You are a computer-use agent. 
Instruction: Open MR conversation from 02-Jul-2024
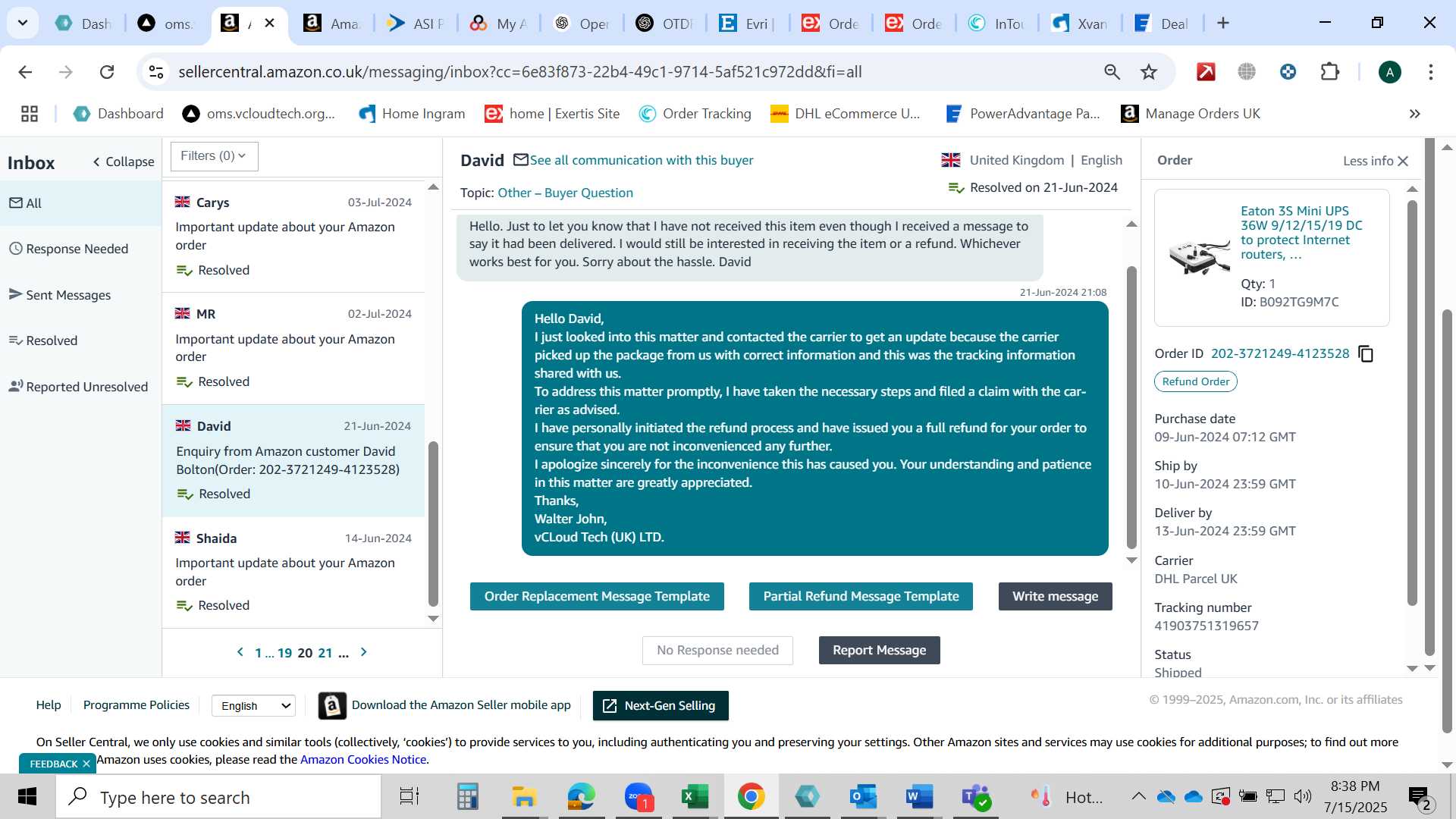(293, 348)
